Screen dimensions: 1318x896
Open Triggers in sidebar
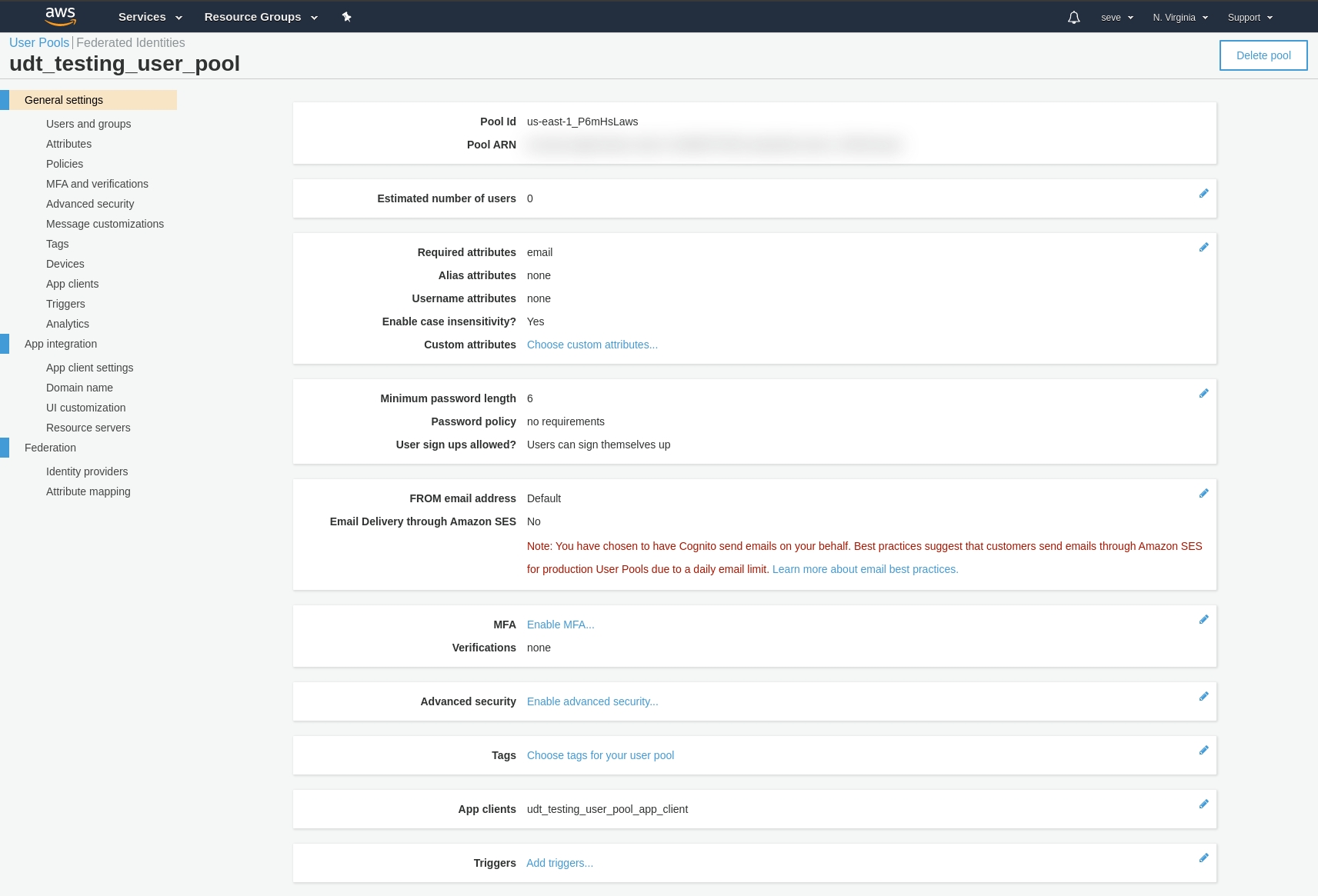tap(65, 304)
